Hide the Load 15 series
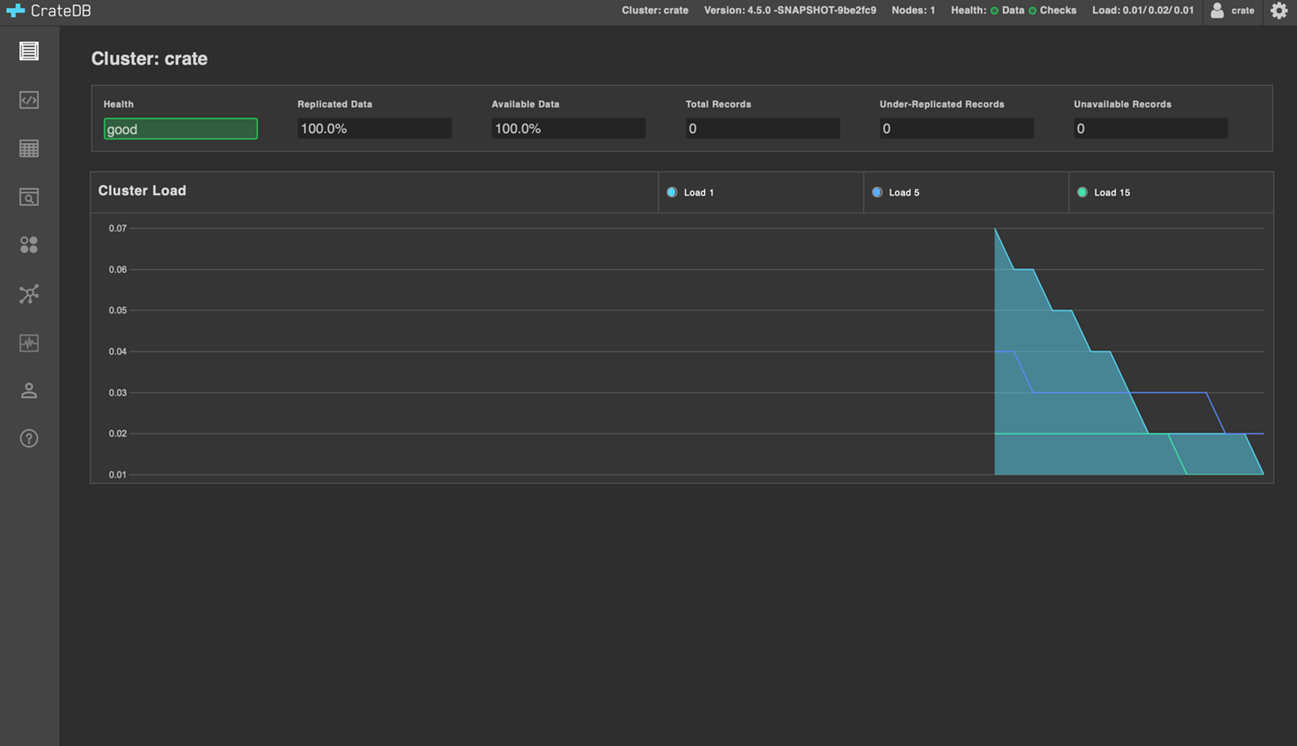Screen dimensions: 1297x746 [1103, 192]
